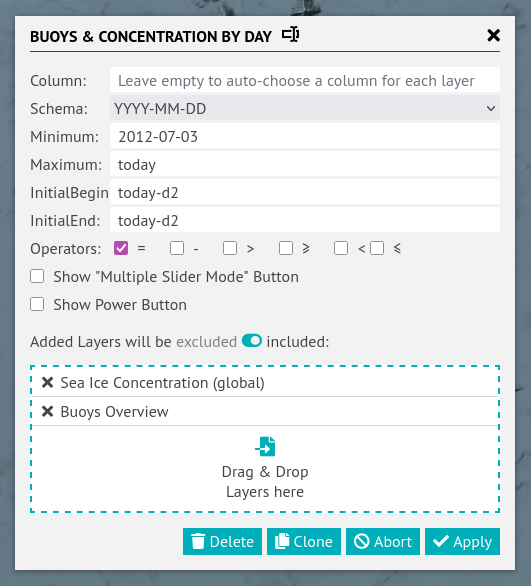Edit the Minimum date field
The width and height of the screenshot is (531, 586).
[305, 136]
